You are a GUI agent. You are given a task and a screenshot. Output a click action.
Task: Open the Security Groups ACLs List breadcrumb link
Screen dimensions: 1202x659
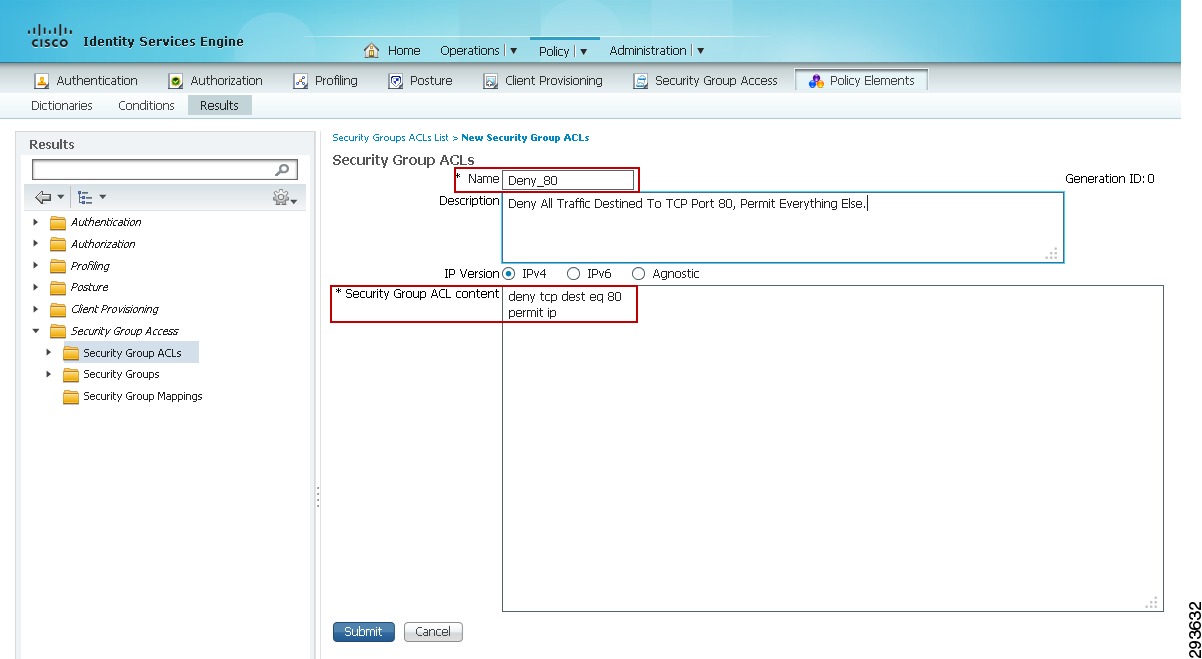pyautogui.click(x=390, y=138)
